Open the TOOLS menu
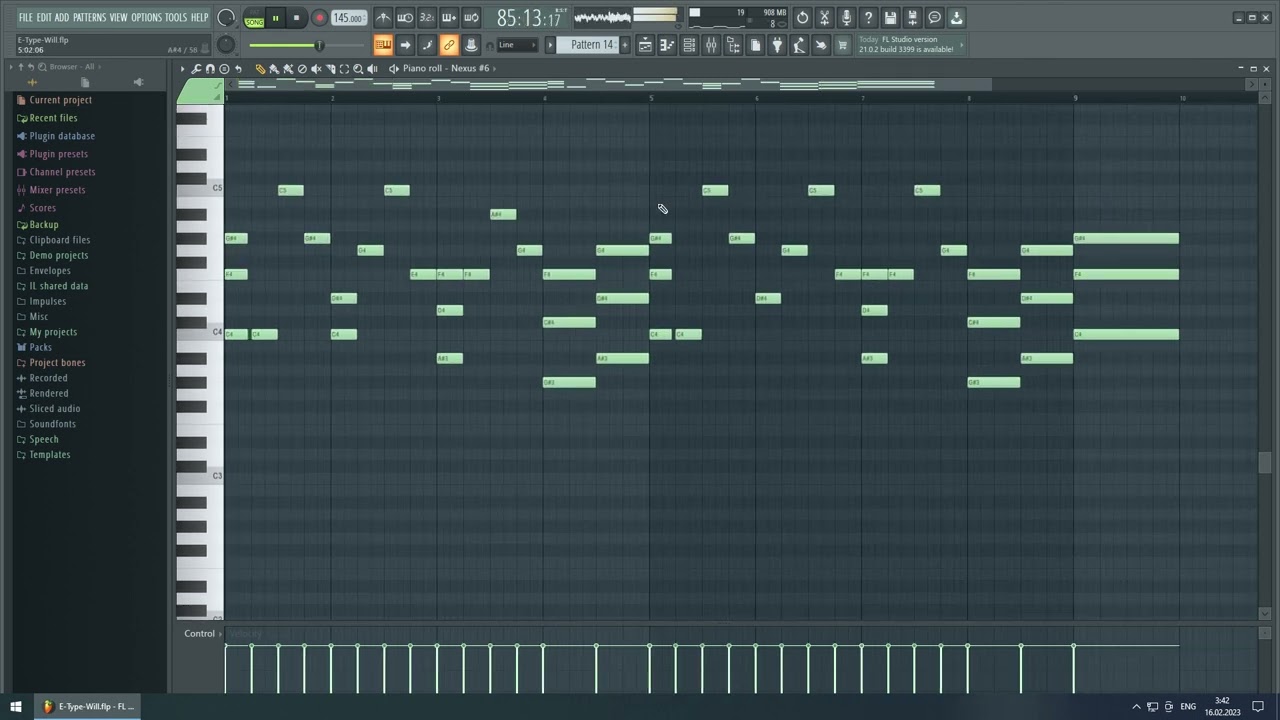This screenshot has width=1280, height=720. (175, 17)
